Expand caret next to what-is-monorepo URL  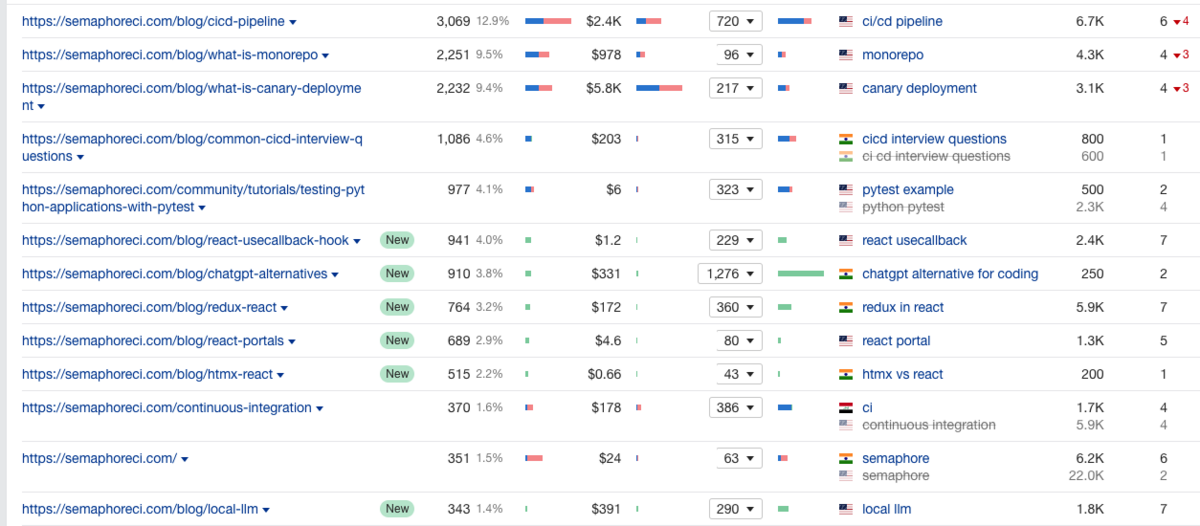326,56
